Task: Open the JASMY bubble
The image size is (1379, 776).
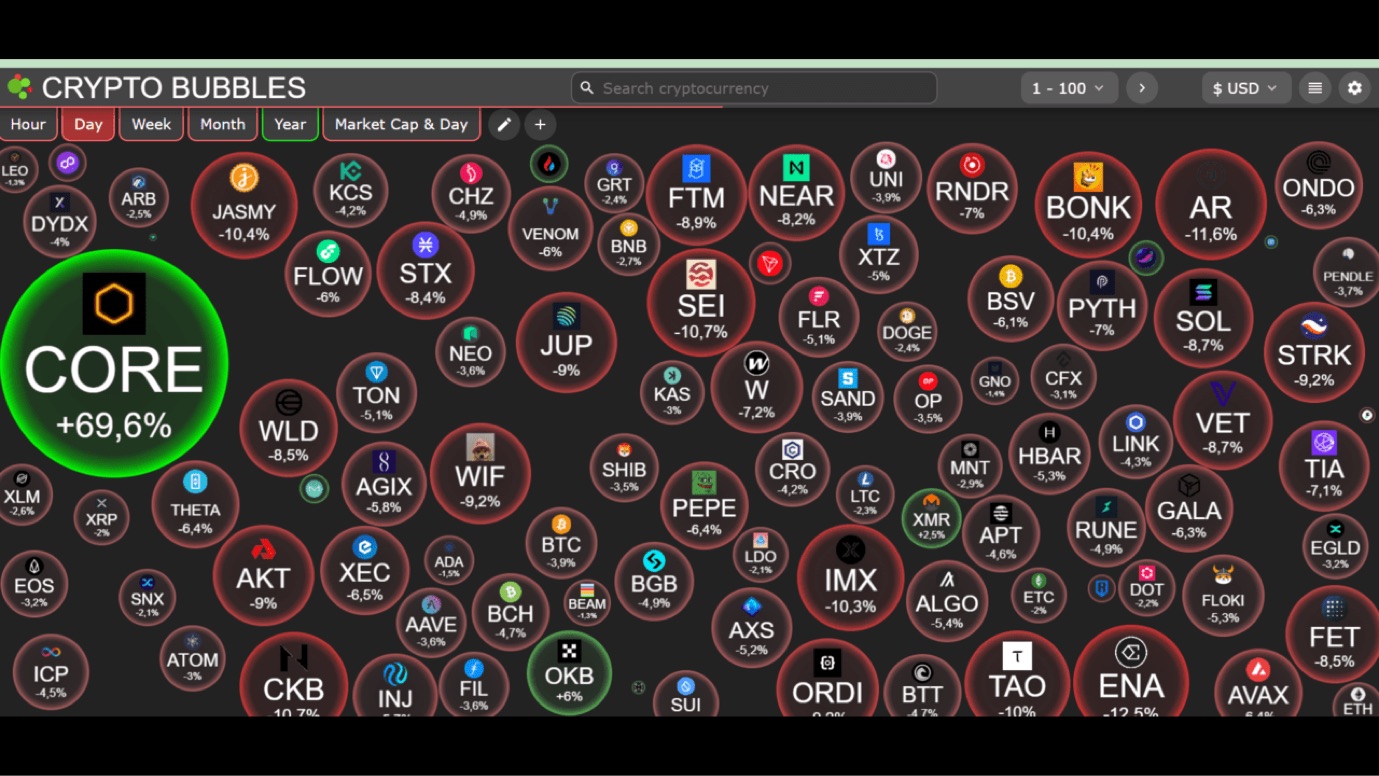Action: (244, 205)
